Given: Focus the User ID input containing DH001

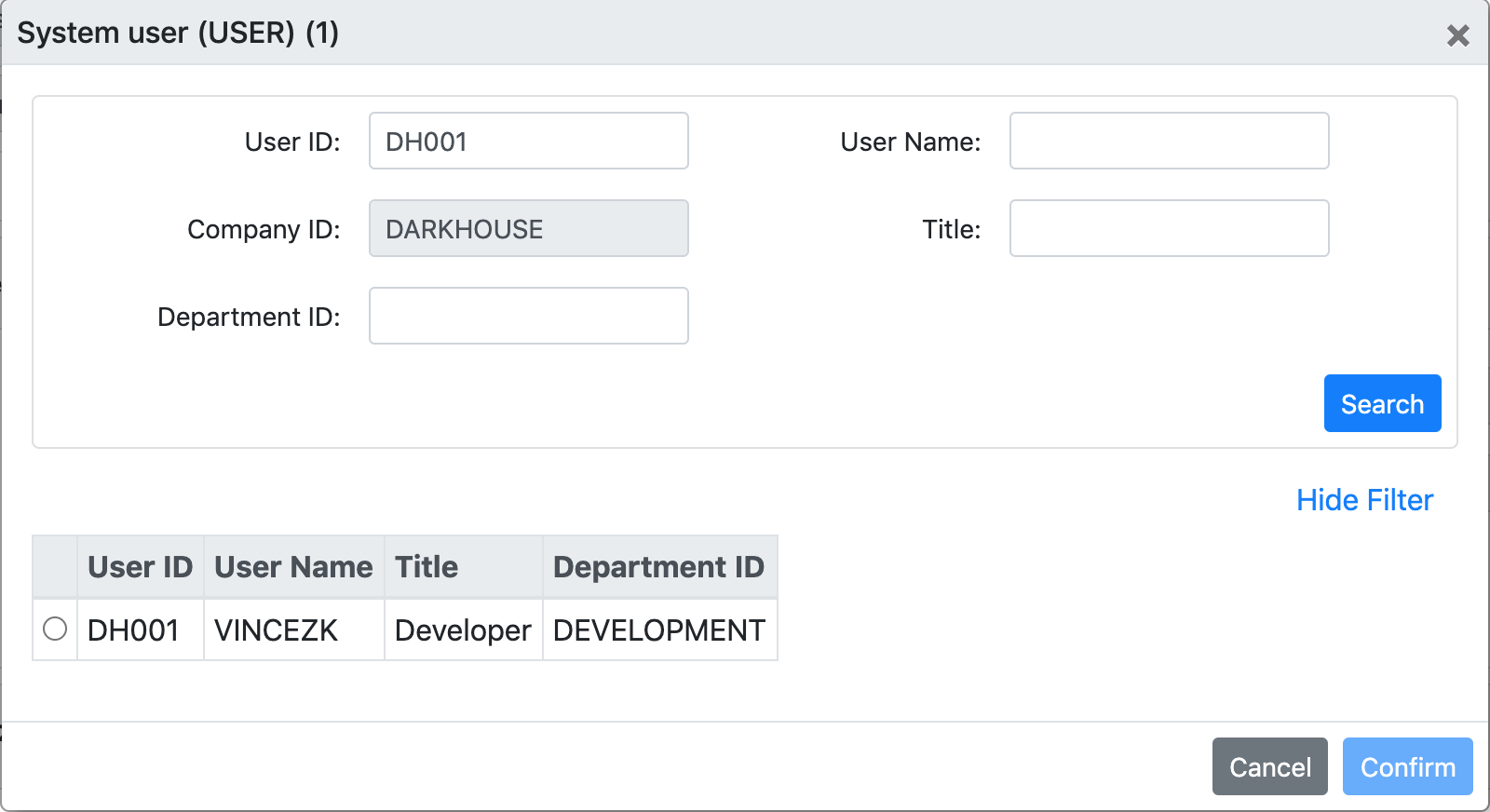Looking at the screenshot, I should pos(528,141).
